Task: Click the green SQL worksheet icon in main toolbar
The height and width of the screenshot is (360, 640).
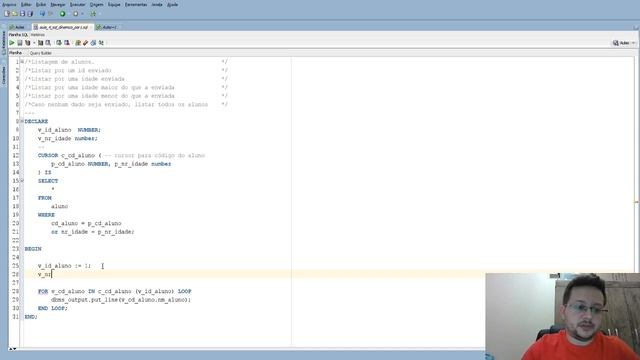Action: 93,14
